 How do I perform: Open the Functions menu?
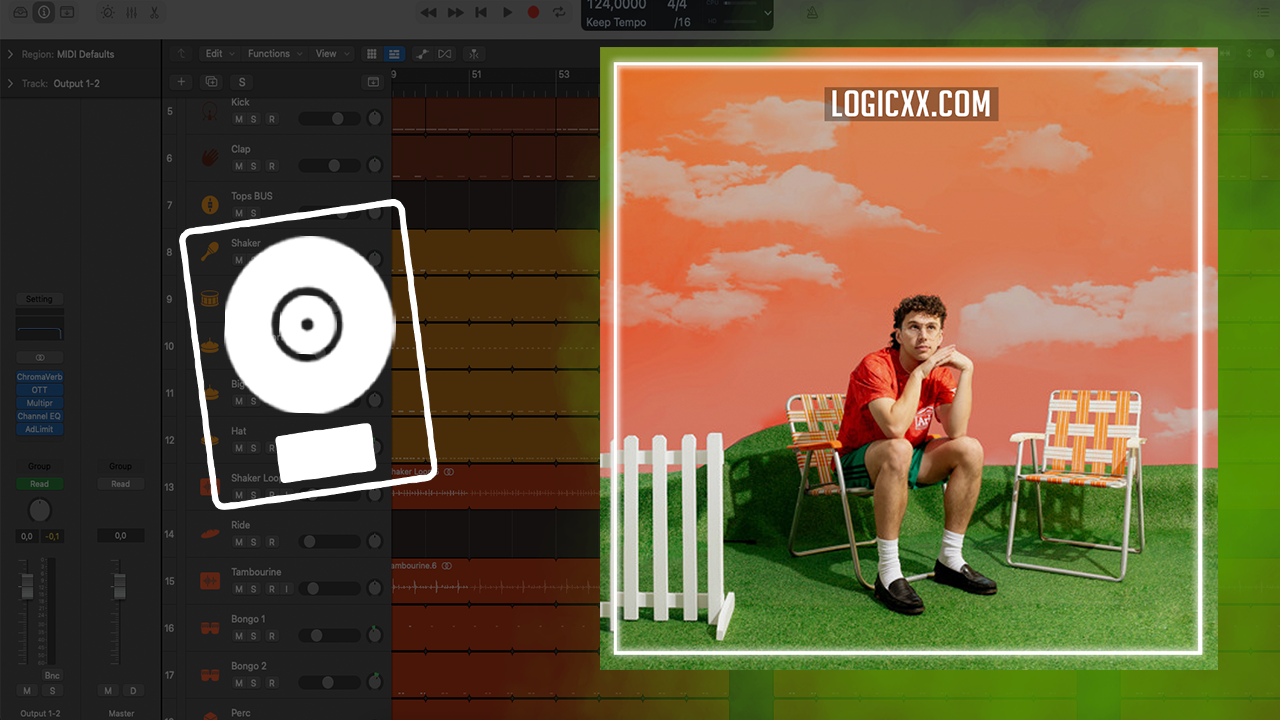coord(273,54)
